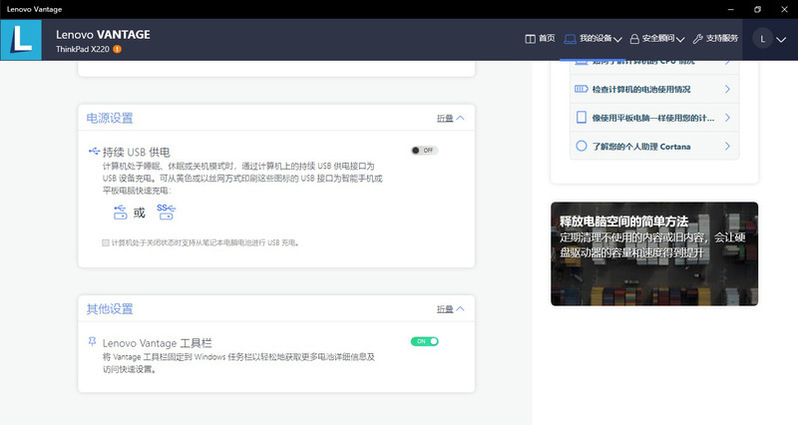Viewport: 798px width, 425px height.
Task: Check the 关闭状态时 USB 充电 checkbox
Action: point(105,243)
